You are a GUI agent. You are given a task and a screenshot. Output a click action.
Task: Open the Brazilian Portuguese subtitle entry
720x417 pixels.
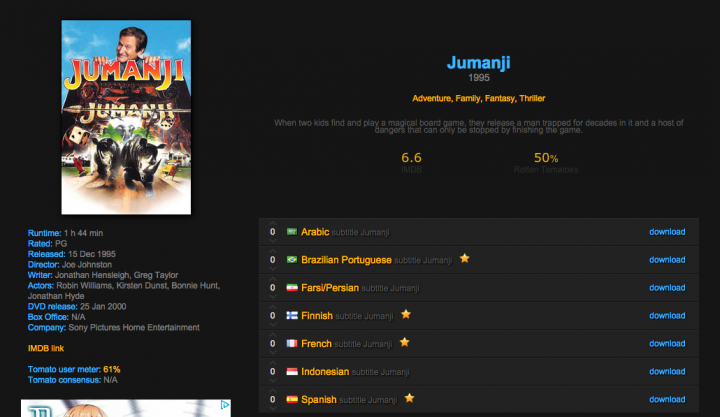[377, 260]
